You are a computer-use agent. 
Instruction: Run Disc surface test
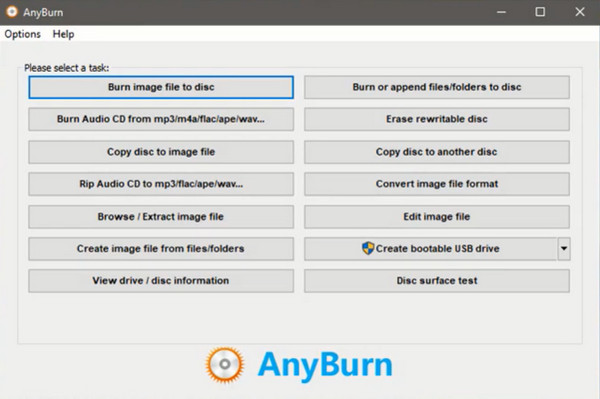click(x=437, y=281)
